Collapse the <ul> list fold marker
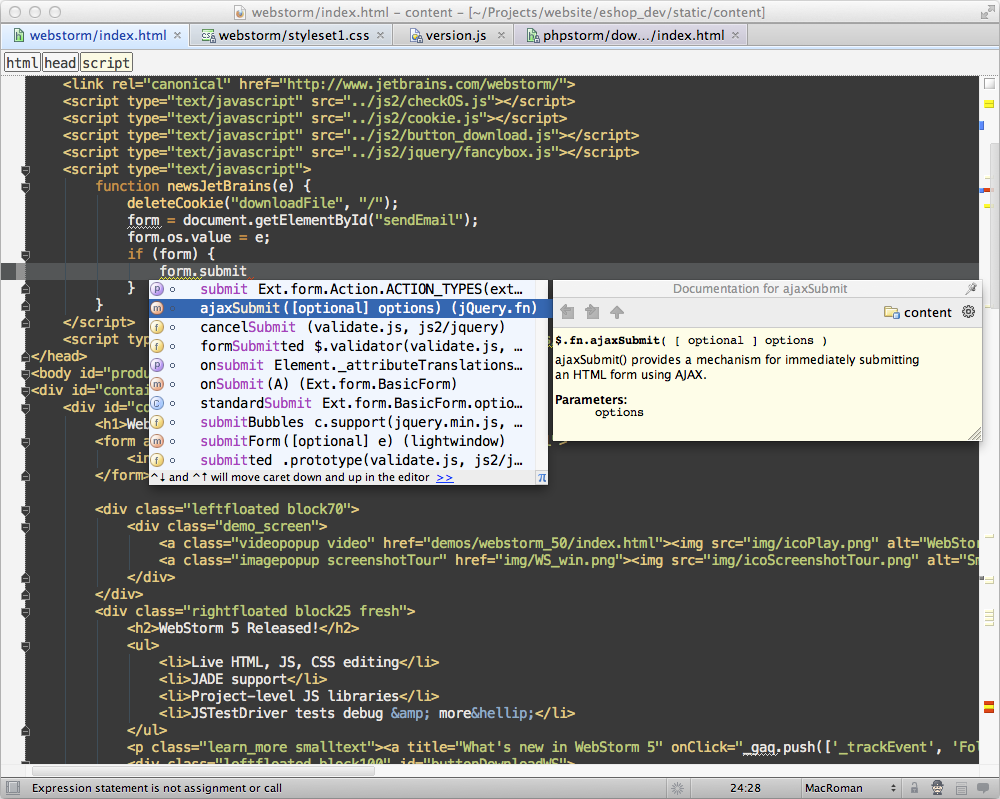 tap(26, 646)
